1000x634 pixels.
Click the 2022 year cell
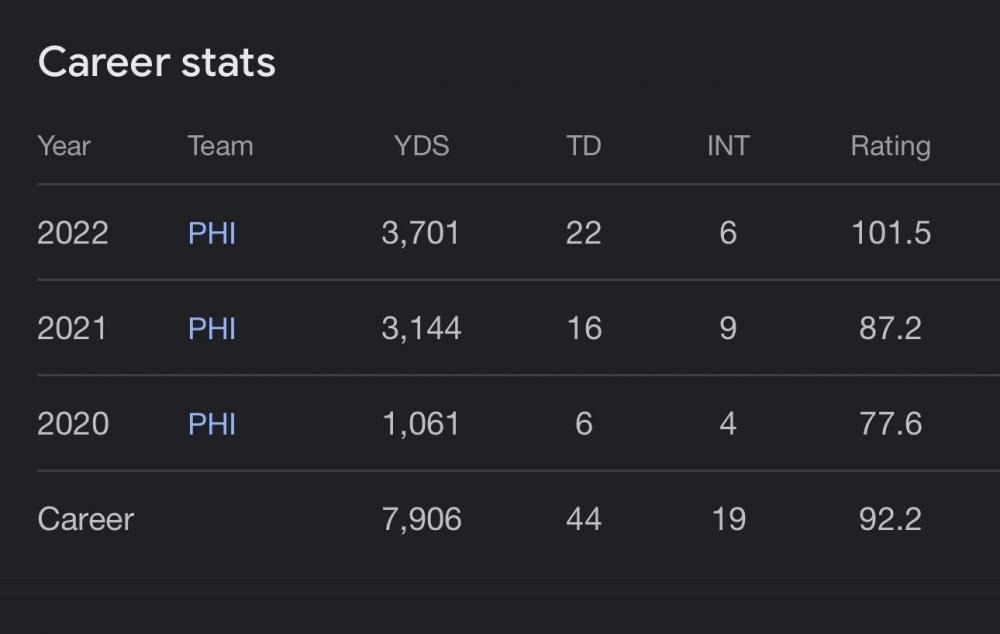[73, 233]
